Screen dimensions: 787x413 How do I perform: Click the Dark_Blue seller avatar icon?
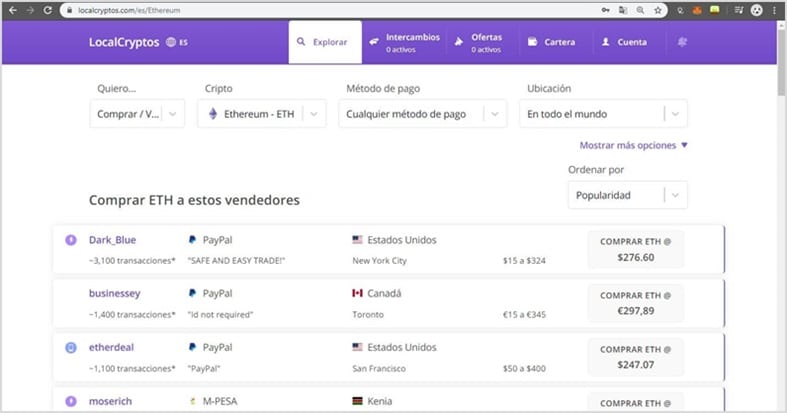point(71,240)
